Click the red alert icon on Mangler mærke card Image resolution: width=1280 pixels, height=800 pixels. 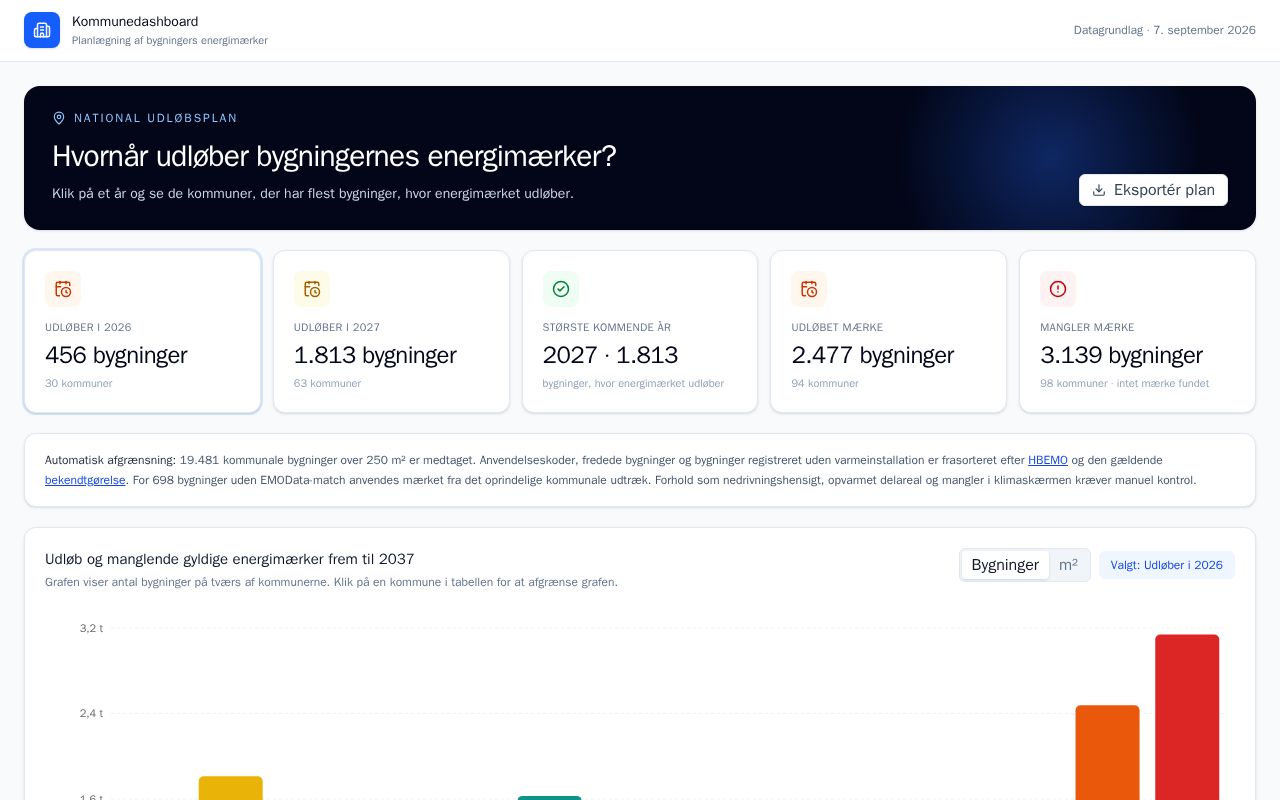pos(1058,289)
